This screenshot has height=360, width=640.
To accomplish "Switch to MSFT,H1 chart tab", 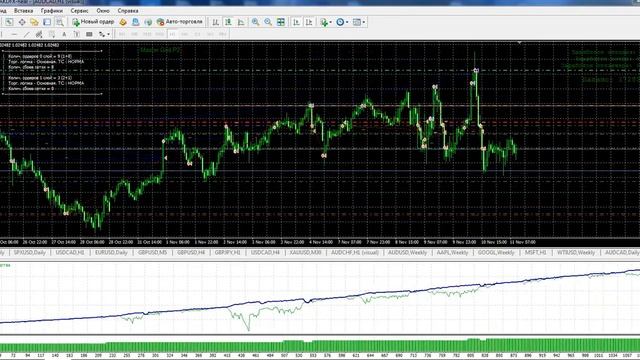I will point(536,253).
